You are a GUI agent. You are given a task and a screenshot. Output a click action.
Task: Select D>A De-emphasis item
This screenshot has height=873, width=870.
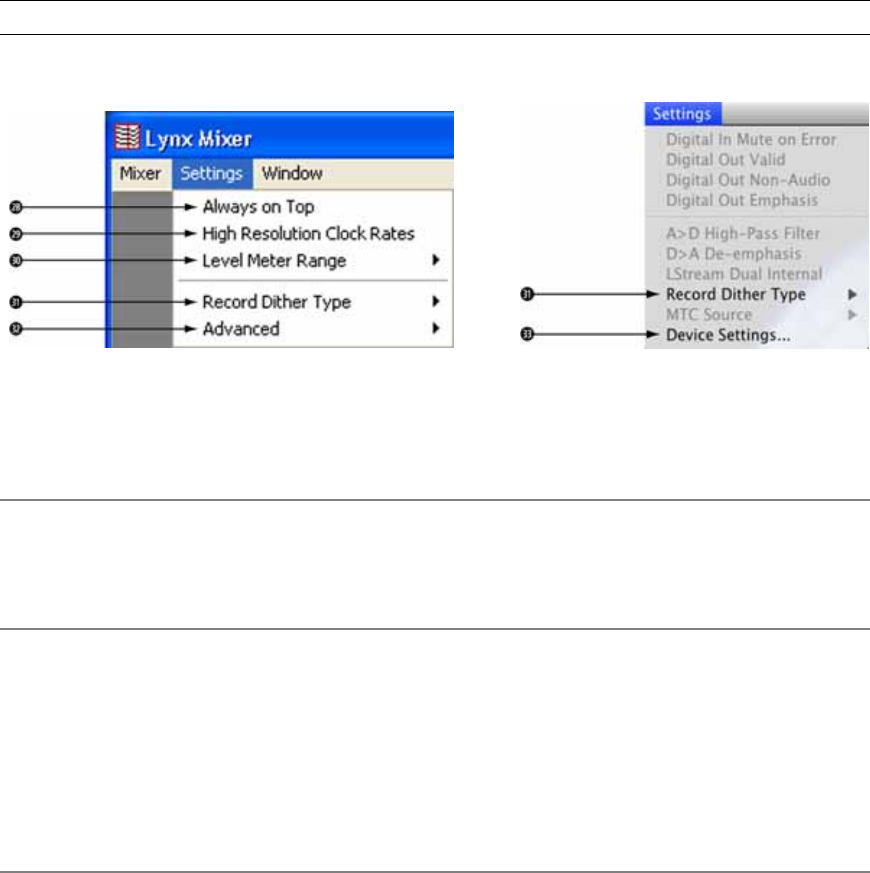[734, 253]
